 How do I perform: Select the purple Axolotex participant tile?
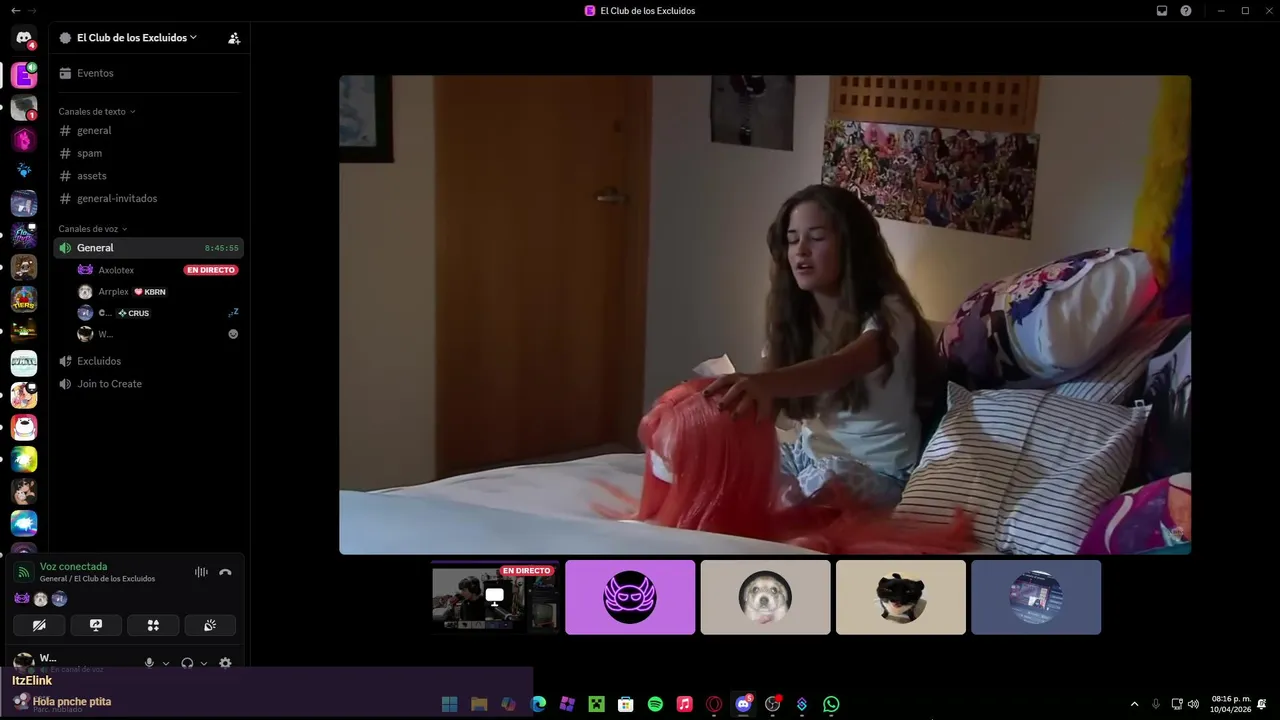[x=630, y=597]
